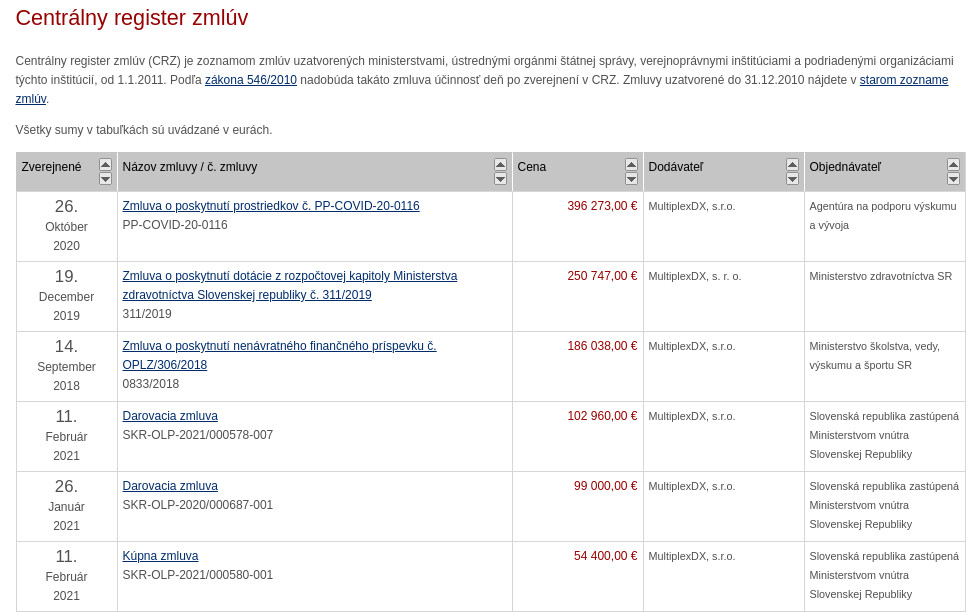Sort Zverejnené column ascending with up arrow
The height and width of the screenshot is (612, 974).
[105, 164]
